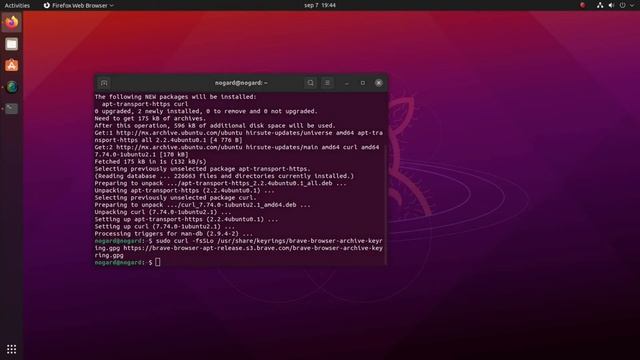640x360 pixels.
Task: Click the terminal title nogard@nogard
Action: (241, 83)
